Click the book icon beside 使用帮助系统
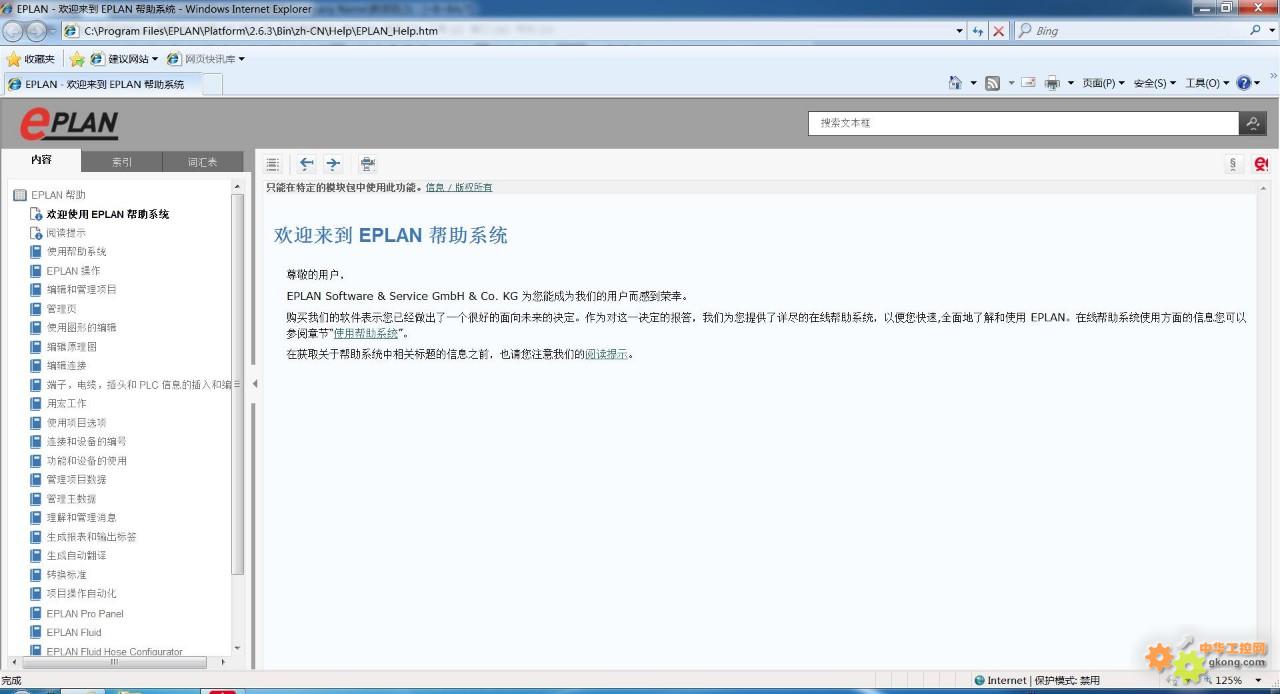This screenshot has width=1280, height=694. click(36, 251)
